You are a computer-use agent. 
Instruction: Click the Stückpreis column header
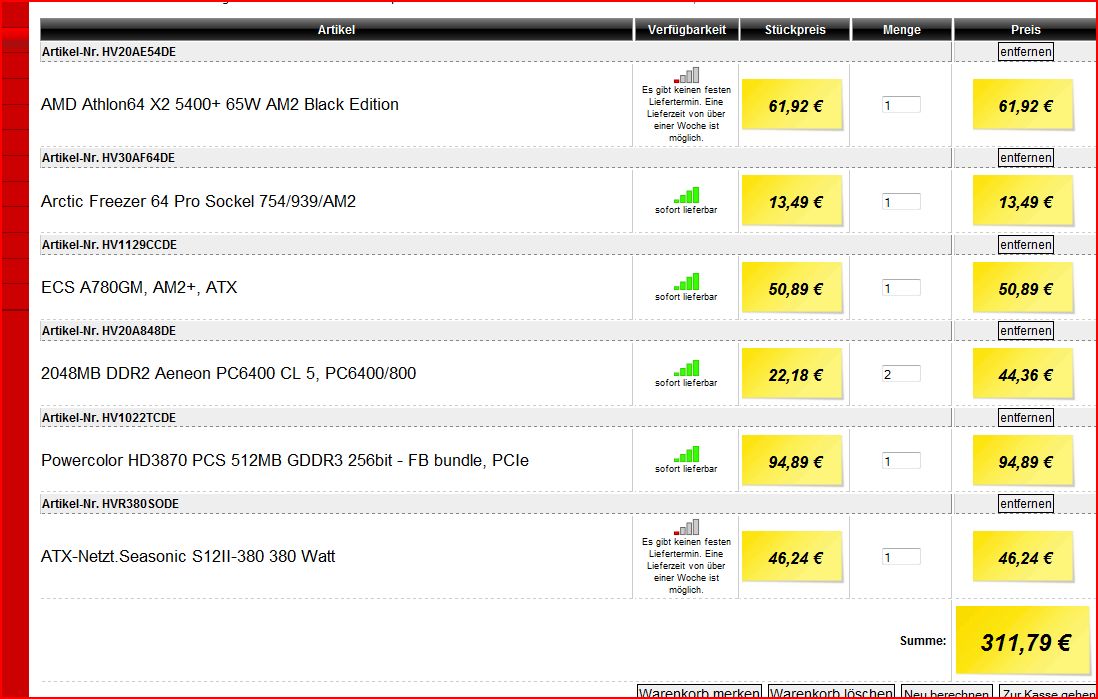tap(795, 29)
